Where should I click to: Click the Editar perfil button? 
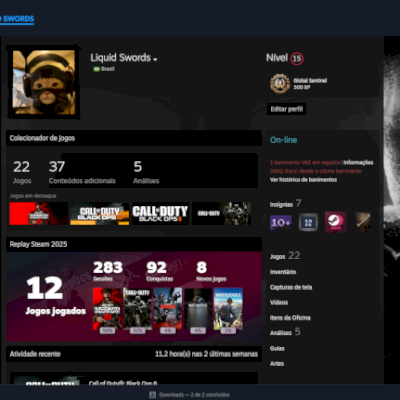(x=287, y=109)
